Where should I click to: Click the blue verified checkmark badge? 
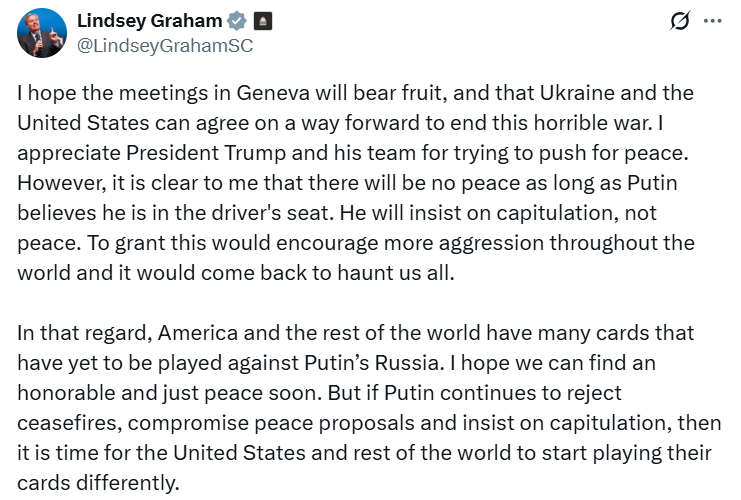[x=237, y=21]
